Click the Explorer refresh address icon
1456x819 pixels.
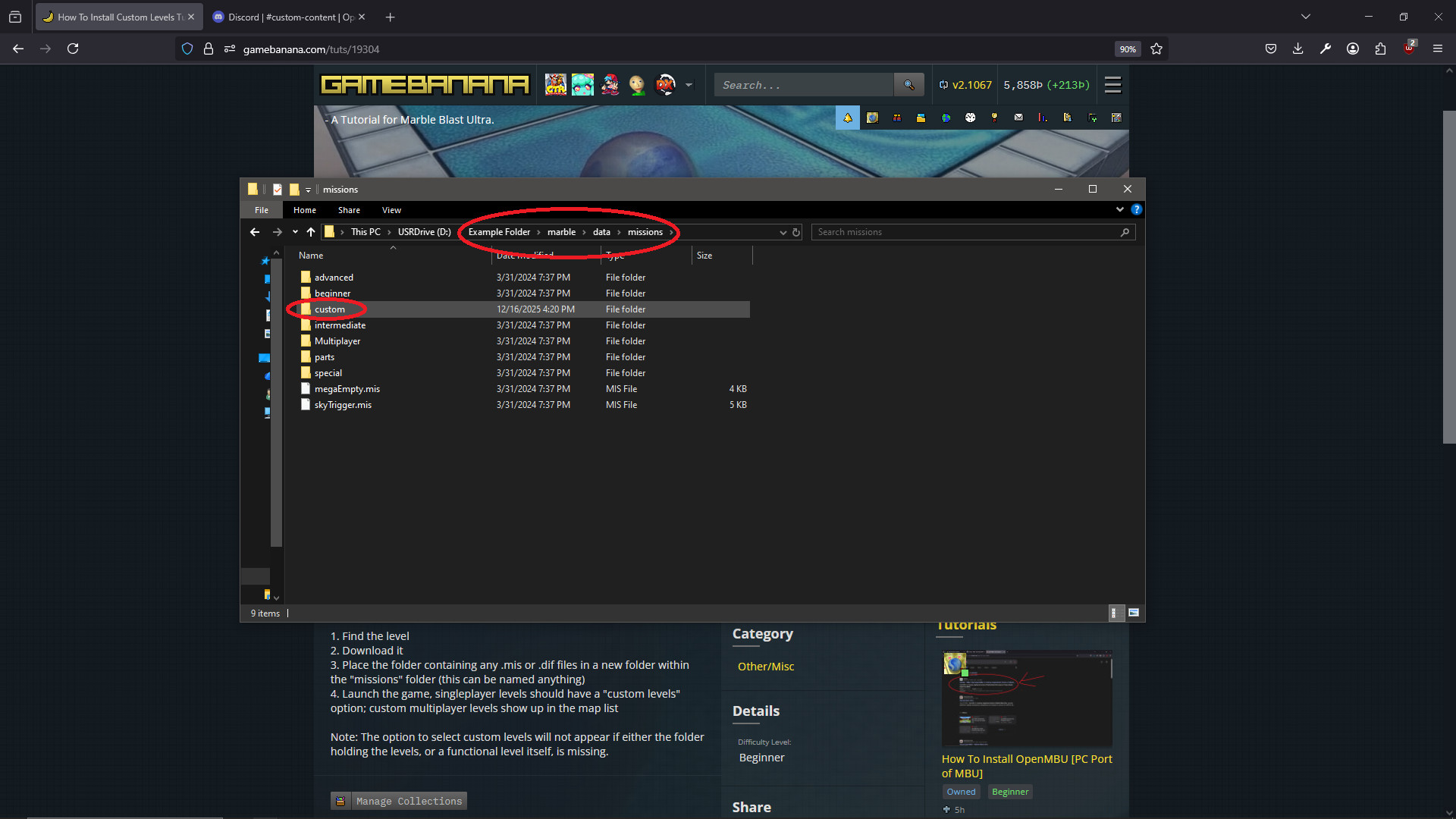tap(796, 233)
